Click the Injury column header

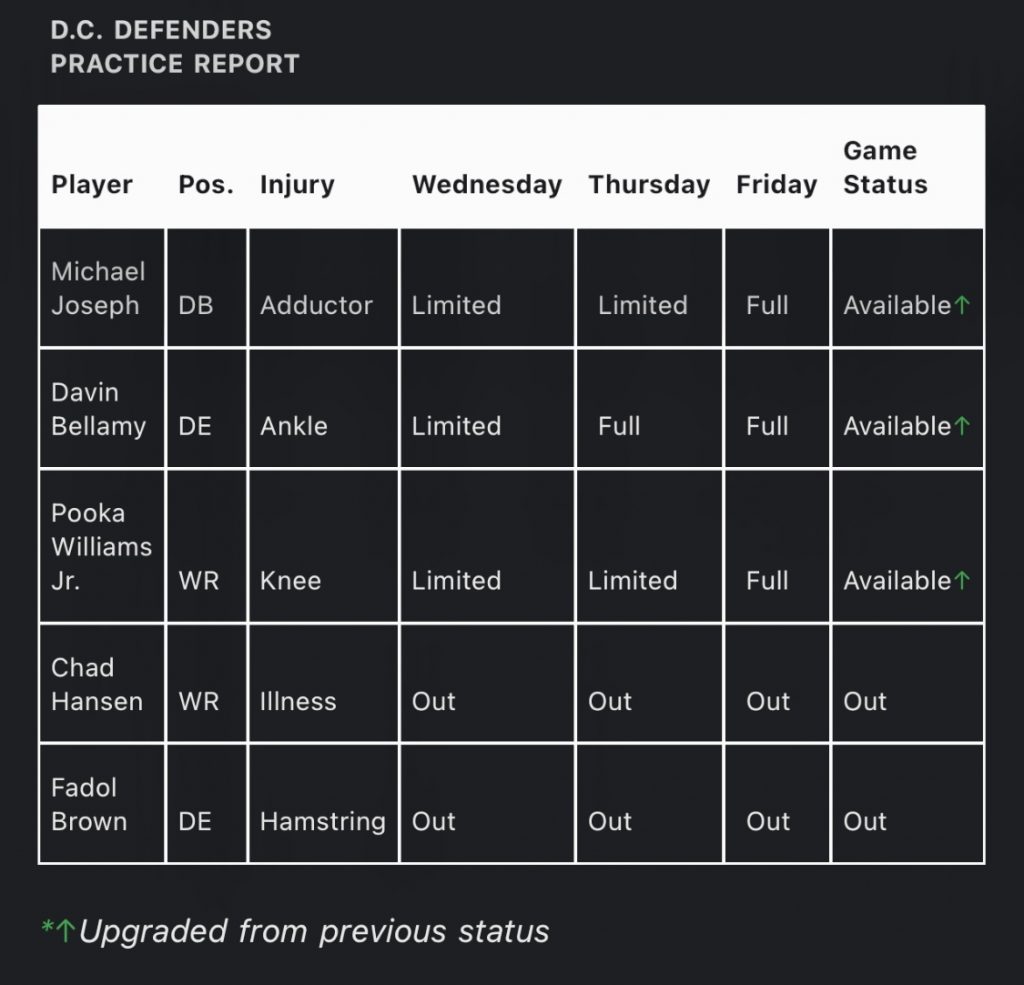click(x=297, y=185)
